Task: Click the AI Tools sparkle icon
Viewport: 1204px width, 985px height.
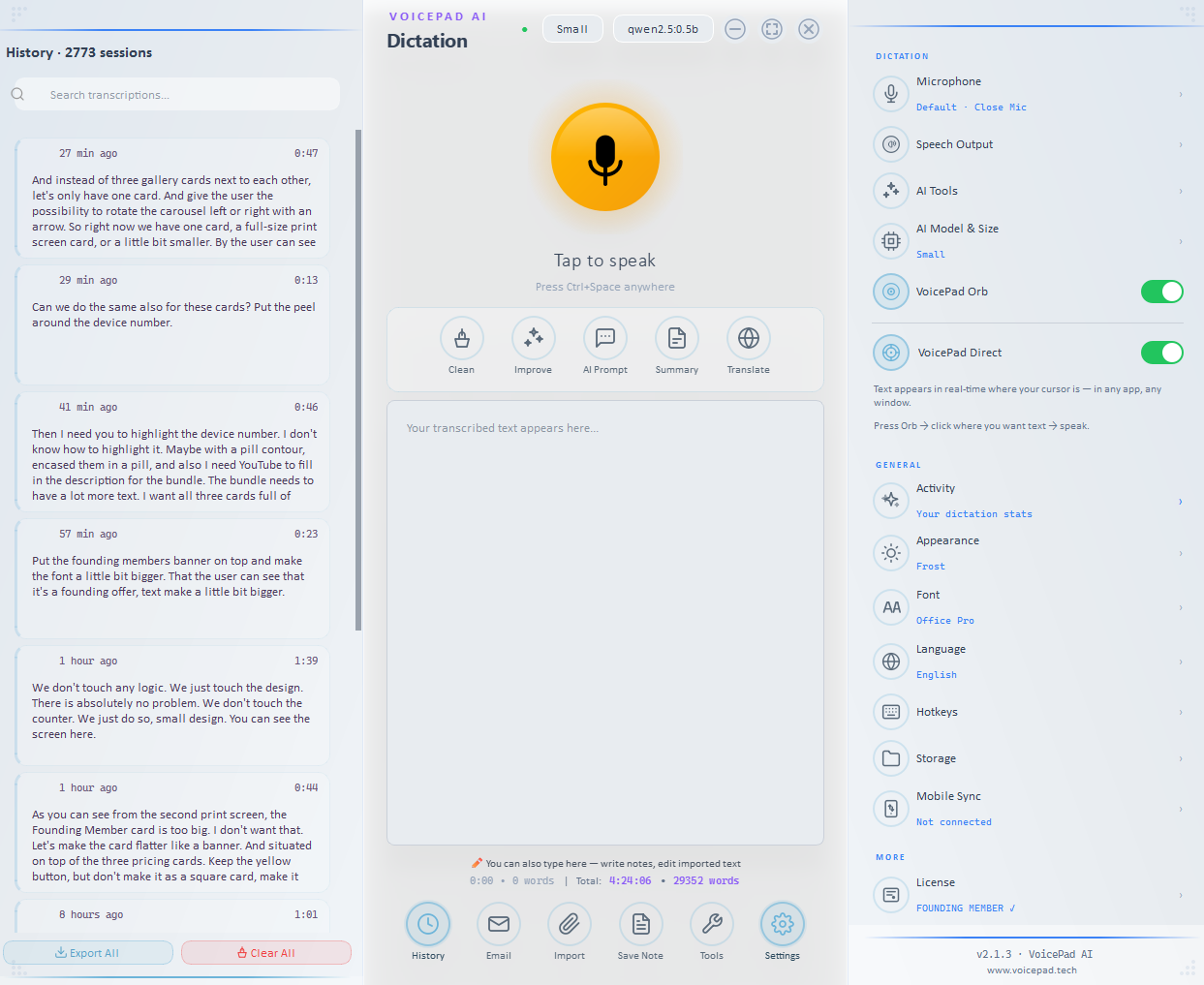Action: pos(891,191)
